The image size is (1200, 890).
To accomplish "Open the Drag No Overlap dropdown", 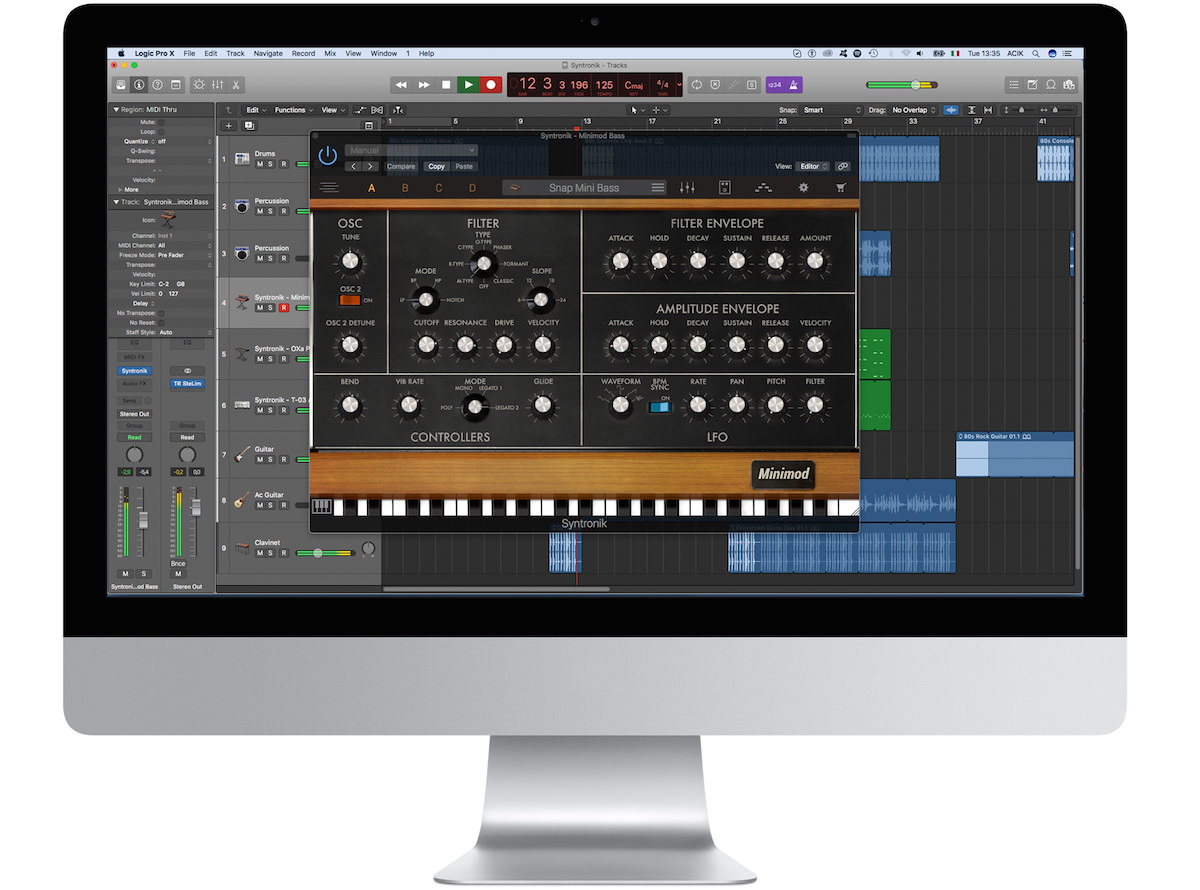I will click(x=914, y=110).
